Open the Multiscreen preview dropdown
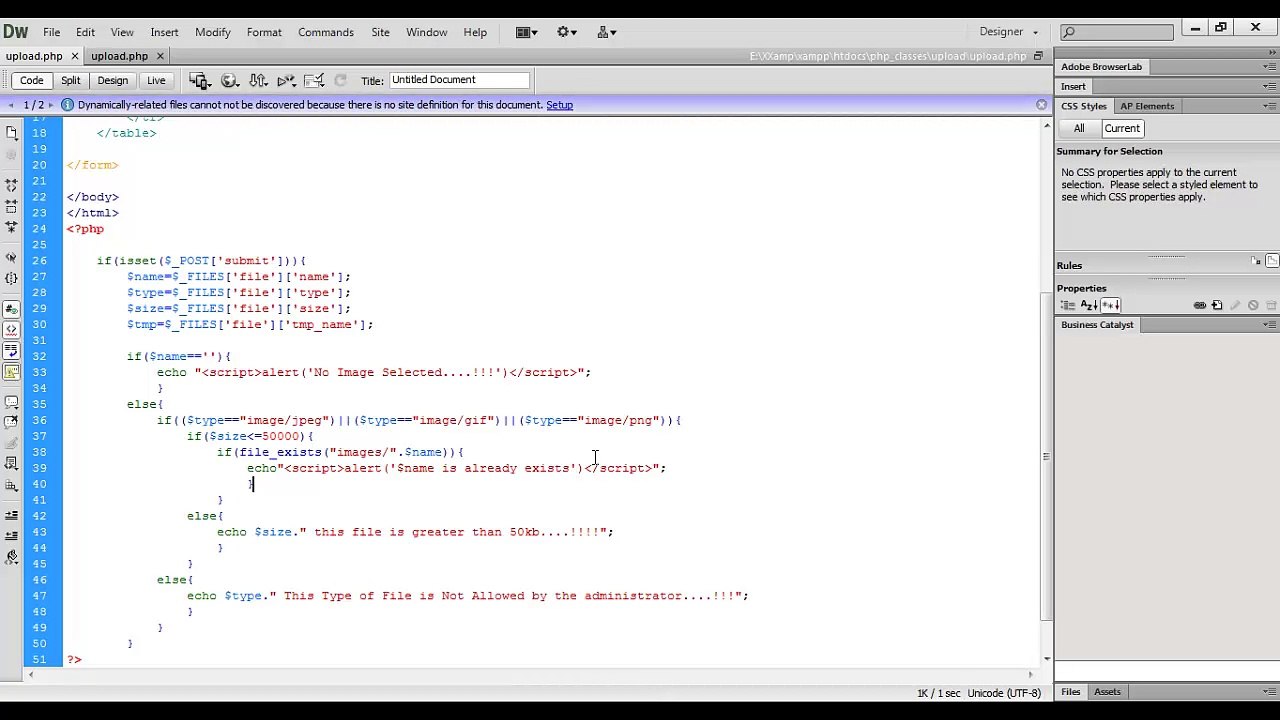 [199, 80]
